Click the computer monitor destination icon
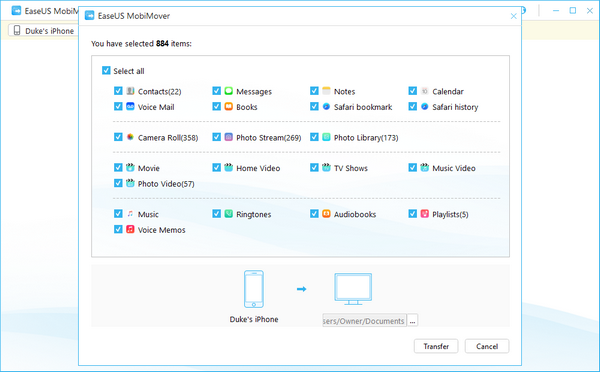The width and height of the screenshot is (600, 372). [353, 289]
